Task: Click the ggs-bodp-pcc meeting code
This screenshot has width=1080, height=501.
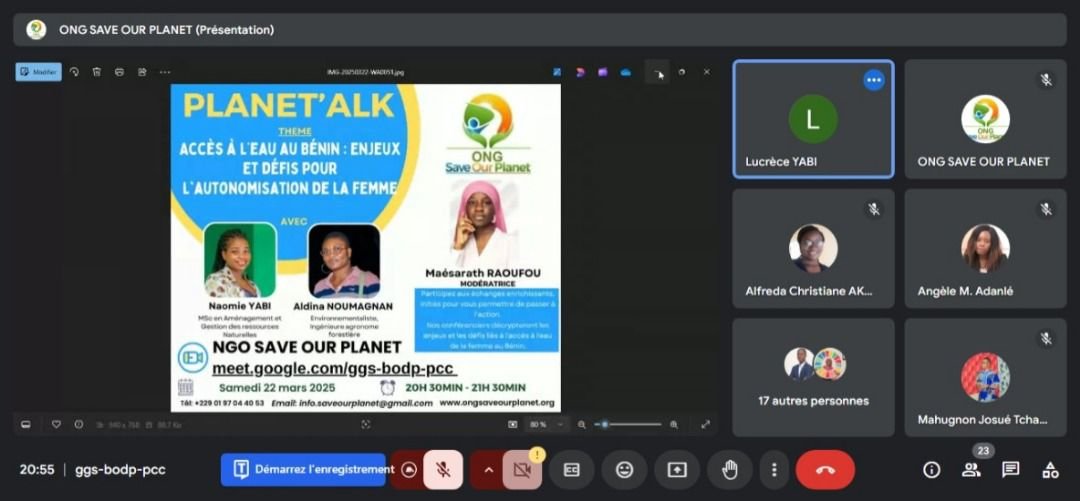Action: point(121,470)
